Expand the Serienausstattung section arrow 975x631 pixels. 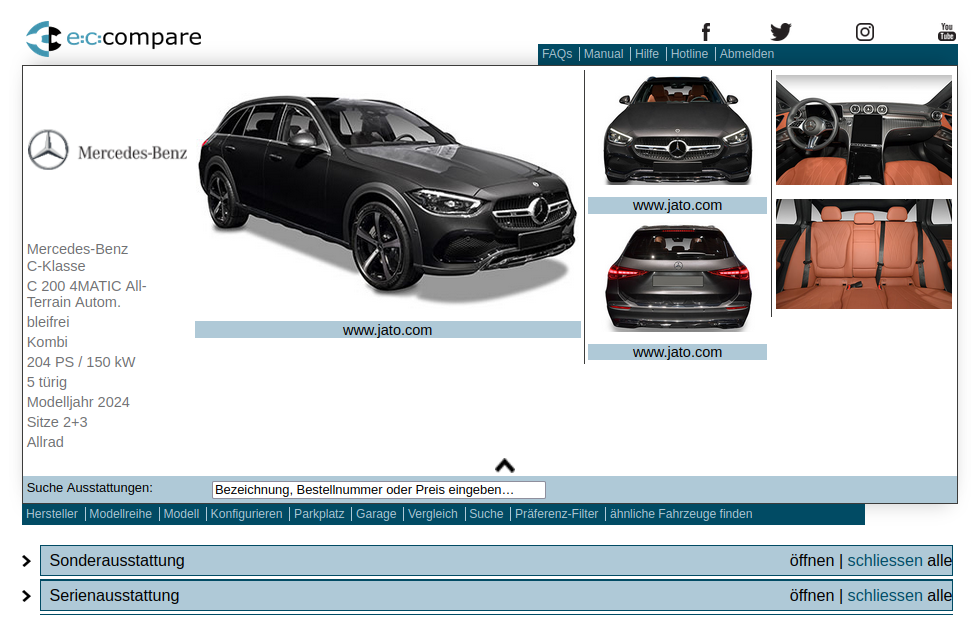tap(26, 596)
